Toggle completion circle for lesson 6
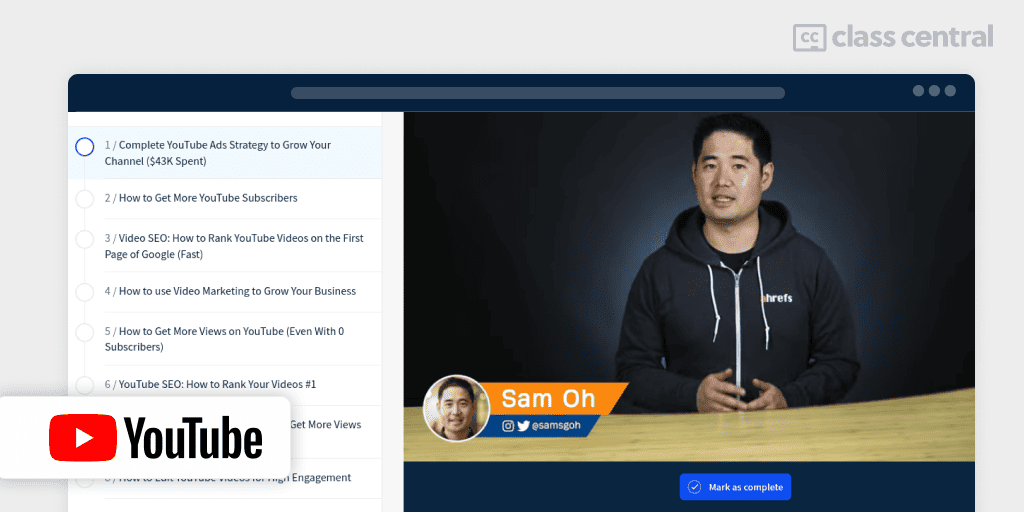 click(84, 385)
